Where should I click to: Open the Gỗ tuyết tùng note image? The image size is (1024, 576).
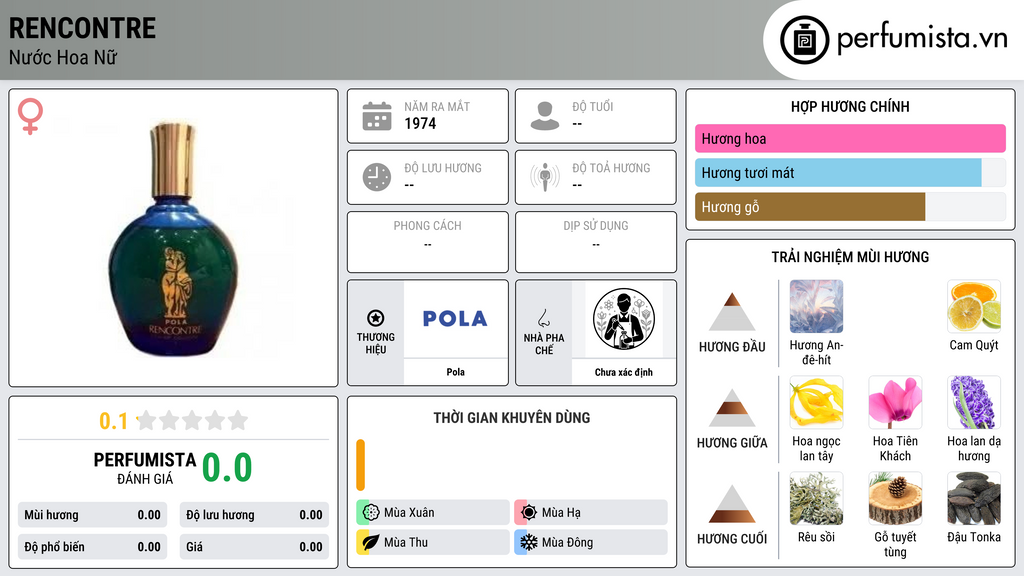pyautogui.click(x=895, y=498)
